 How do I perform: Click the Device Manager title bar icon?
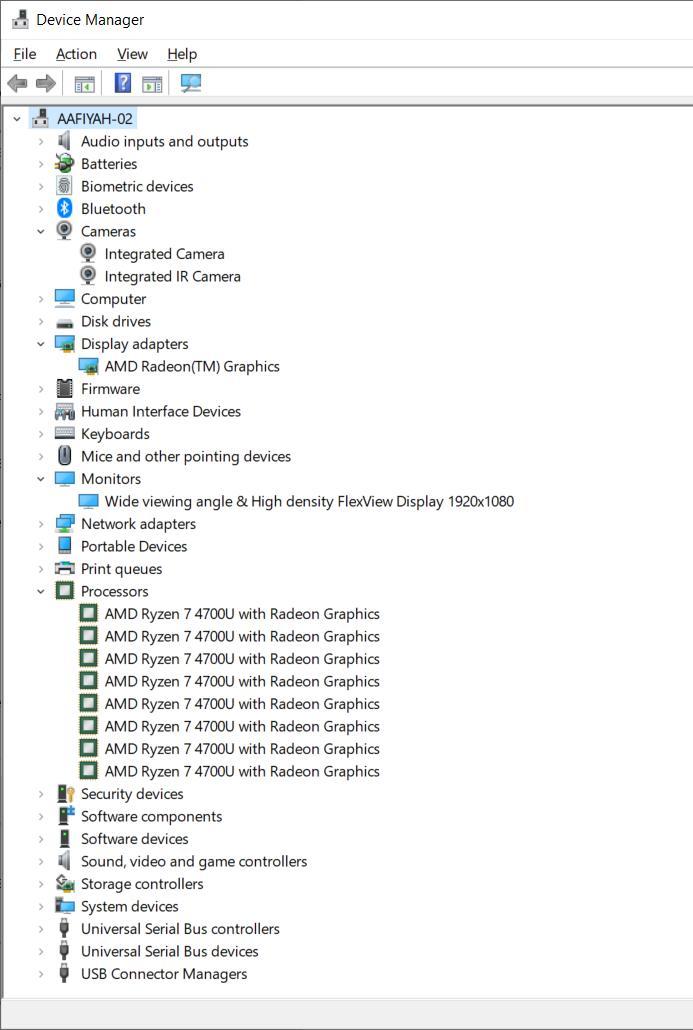(x=20, y=19)
